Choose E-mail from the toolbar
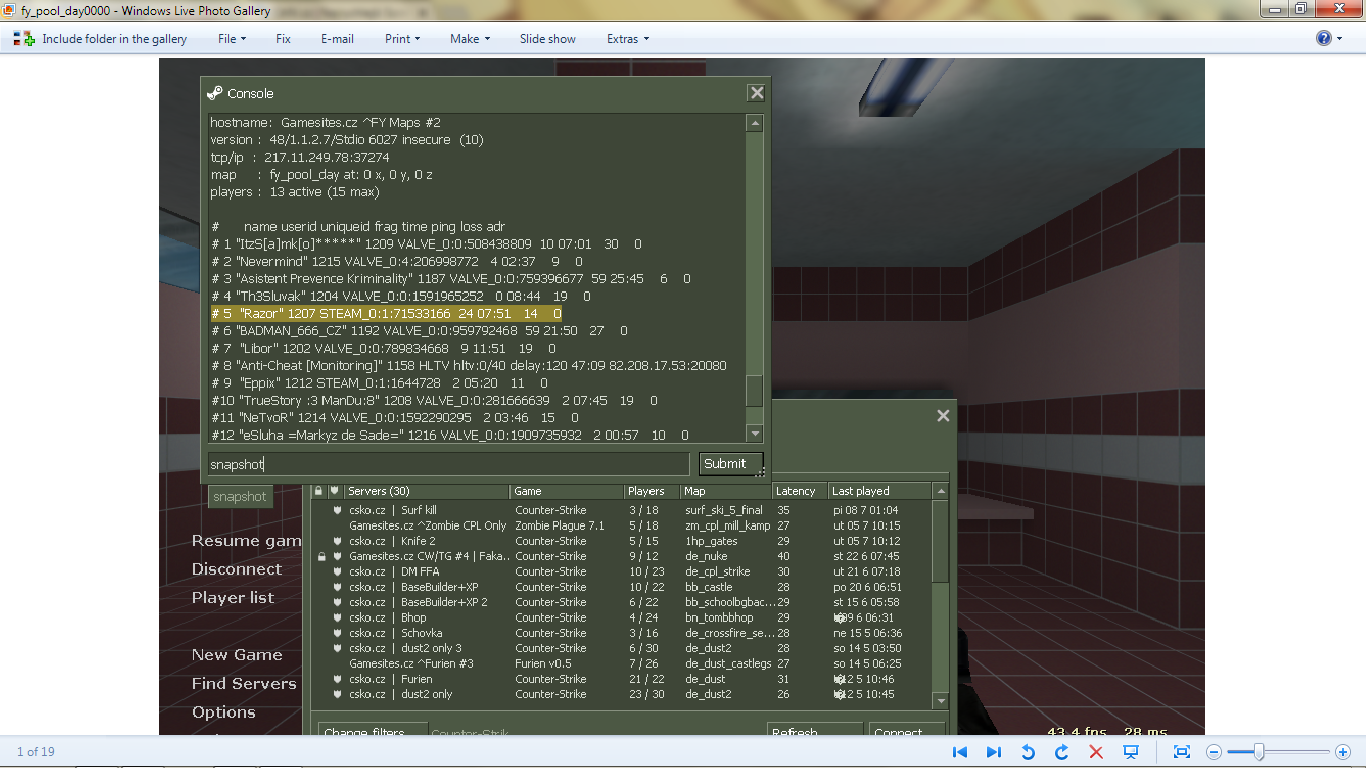1366x768 pixels. click(337, 39)
